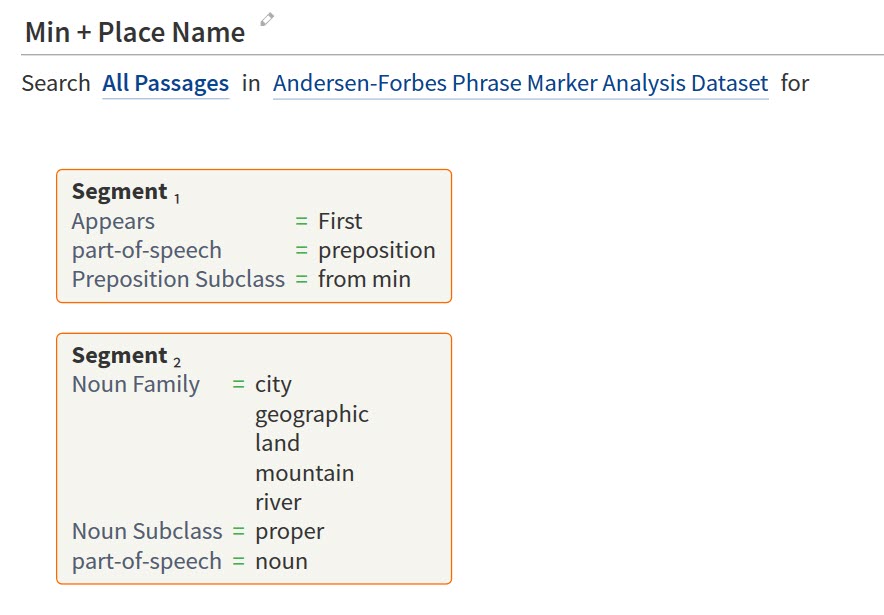Click the proper value in Segment 2

[x=289, y=531]
